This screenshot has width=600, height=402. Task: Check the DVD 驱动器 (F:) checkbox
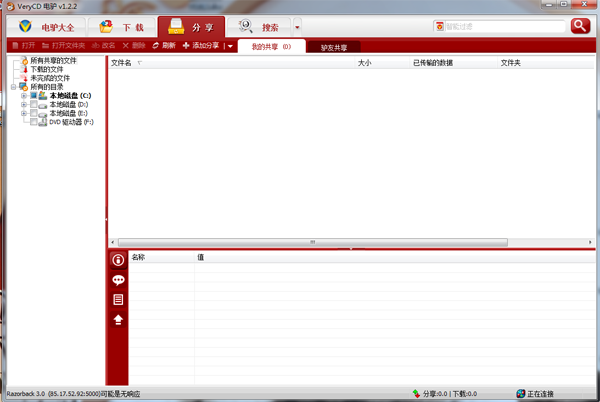point(32,122)
